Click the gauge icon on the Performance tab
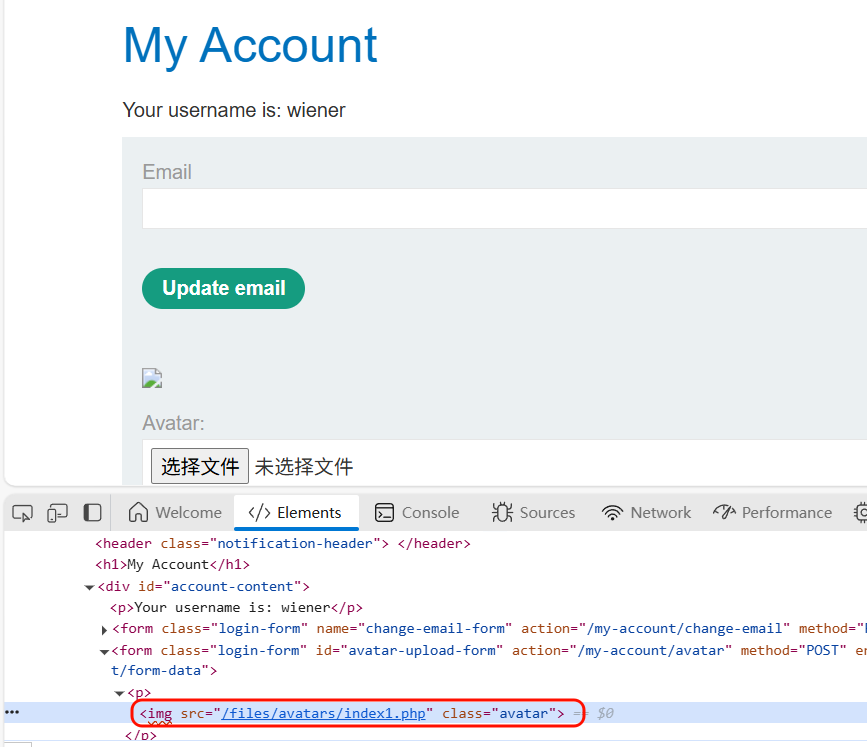This screenshot has height=747, width=867. point(724,512)
